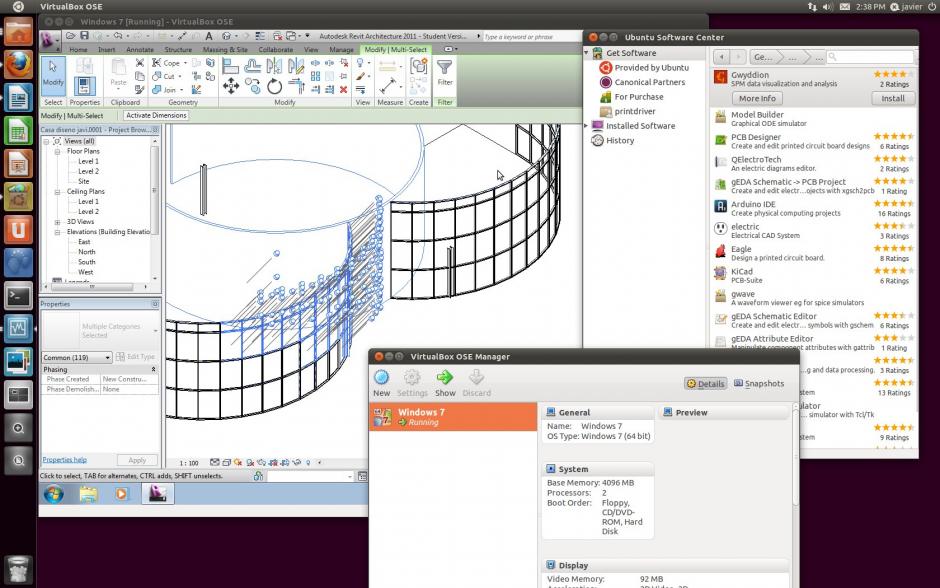Click the Discard icon in VirtualBox Manager

pyautogui.click(x=477, y=378)
